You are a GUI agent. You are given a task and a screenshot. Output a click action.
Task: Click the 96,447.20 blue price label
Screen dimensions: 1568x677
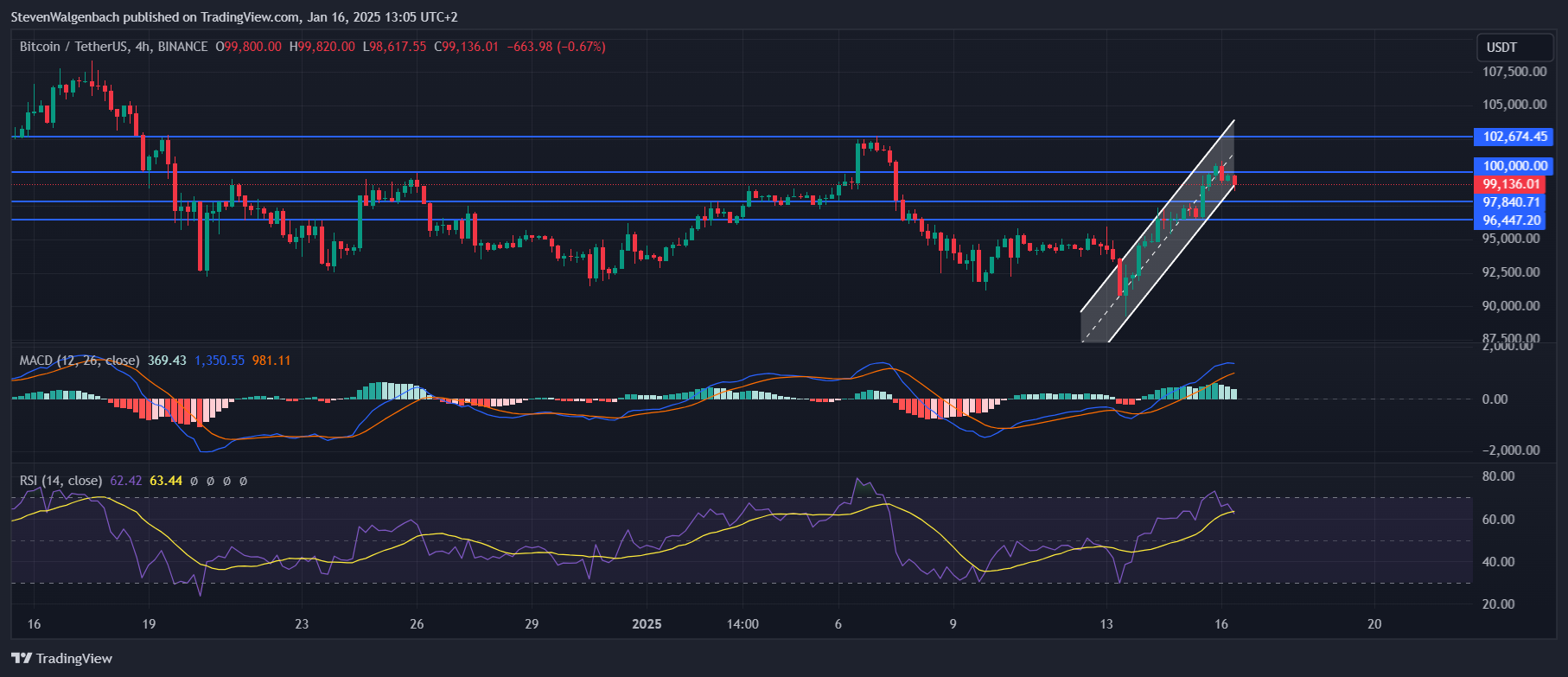point(1511,220)
